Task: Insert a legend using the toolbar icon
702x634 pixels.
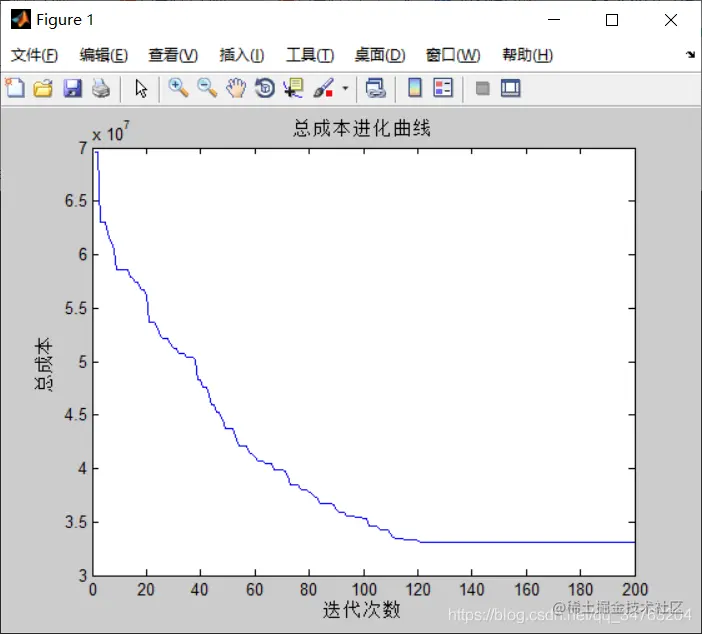Action: (443, 88)
